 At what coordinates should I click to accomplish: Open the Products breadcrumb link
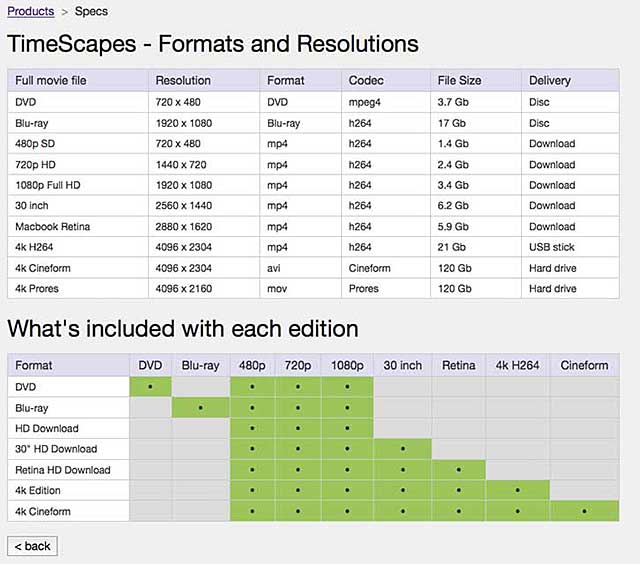[31, 11]
